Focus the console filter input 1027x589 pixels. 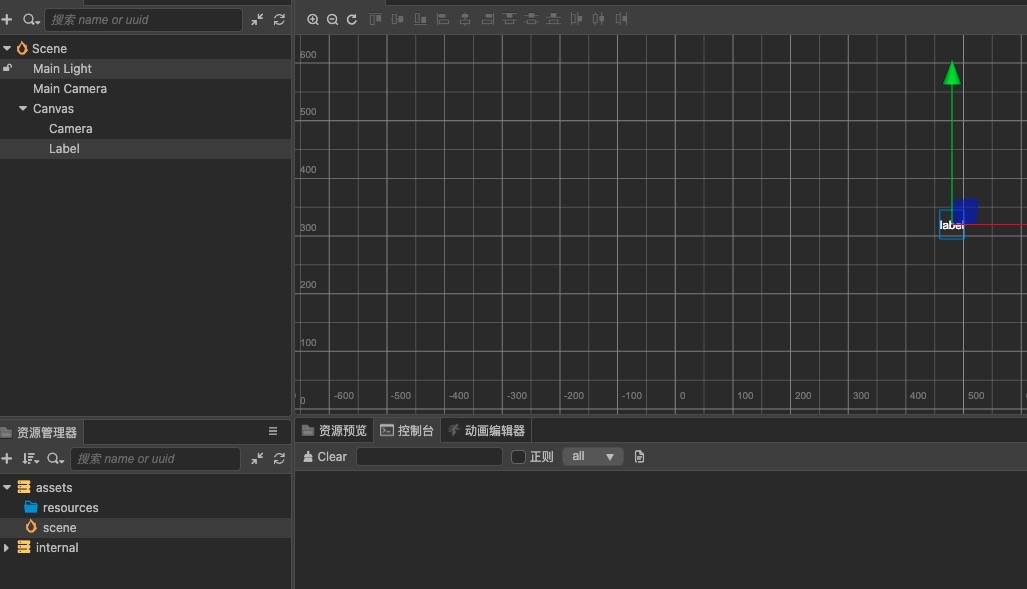point(429,457)
